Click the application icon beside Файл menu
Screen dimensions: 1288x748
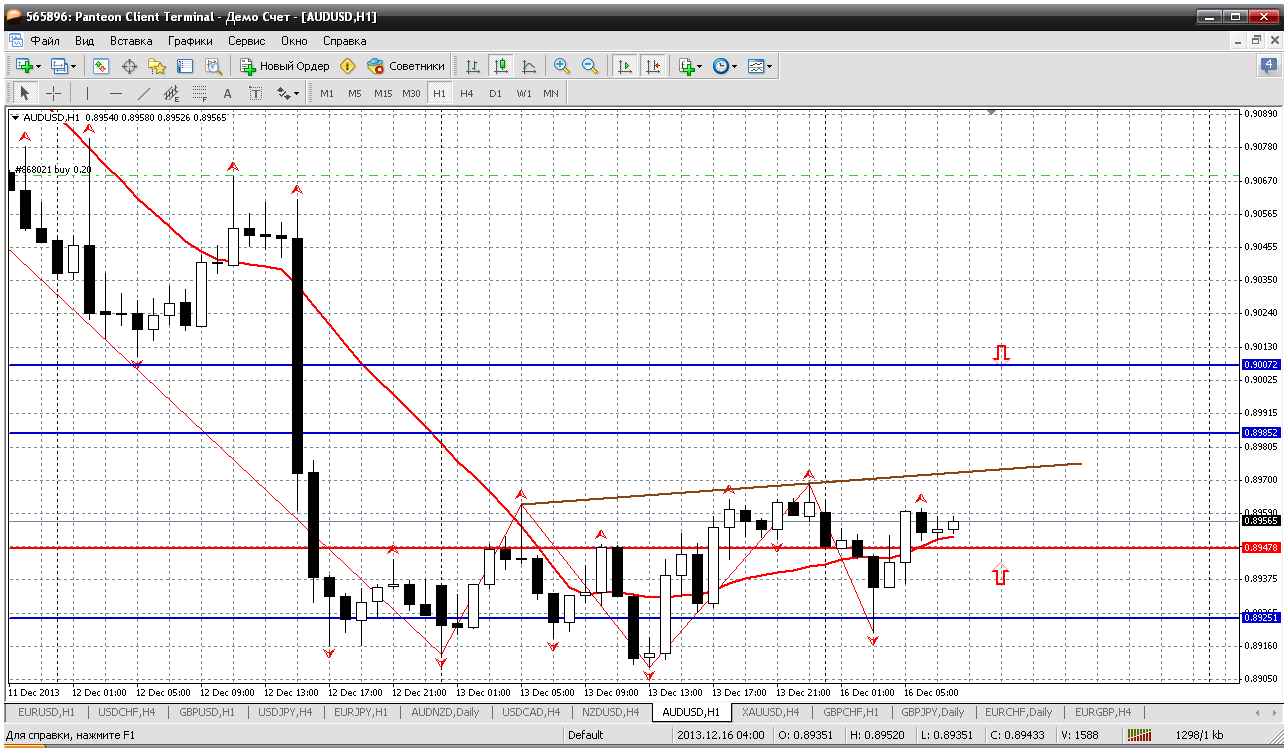(16, 41)
